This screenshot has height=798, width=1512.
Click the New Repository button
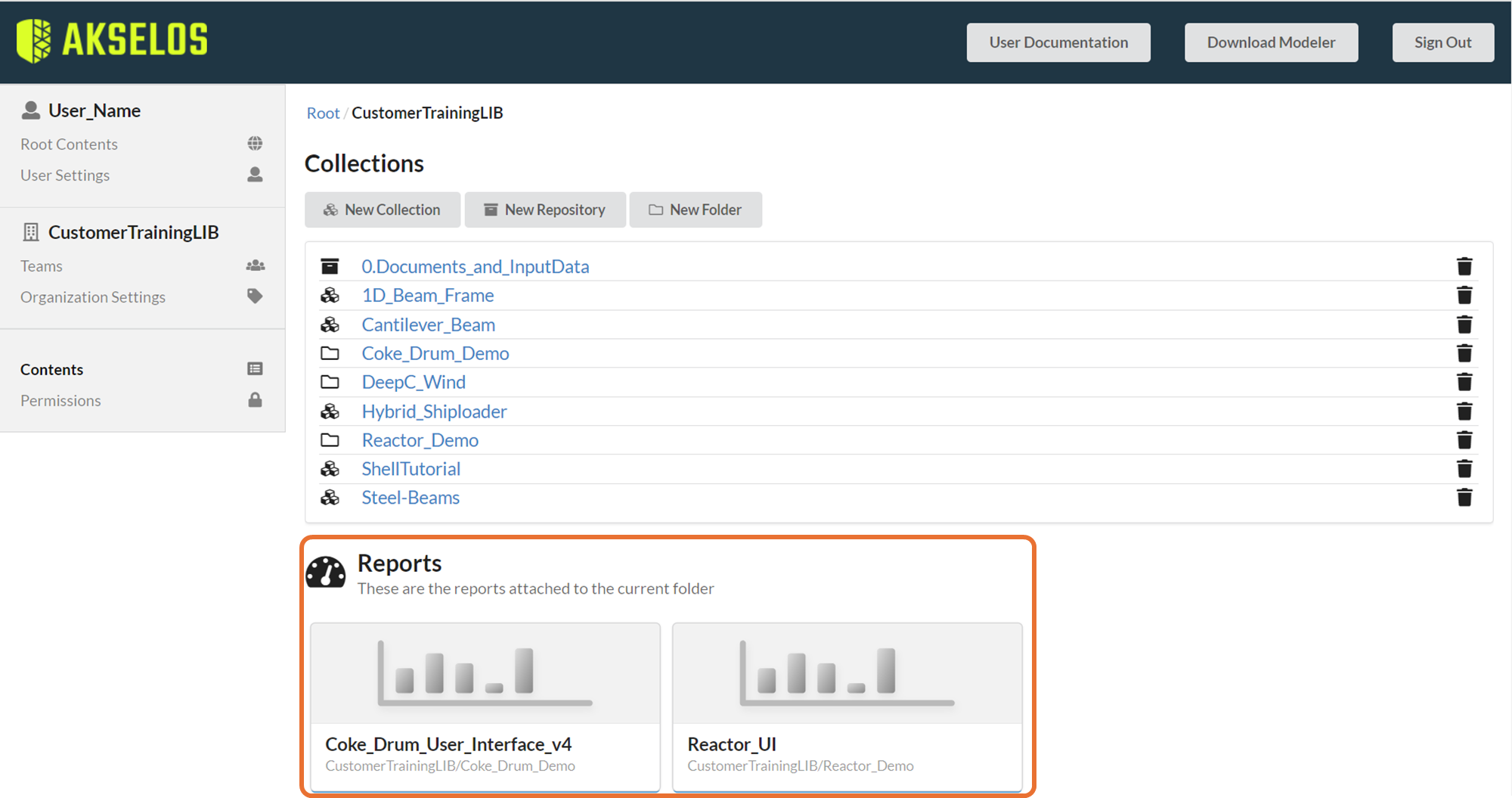pyautogui.click(x=545, y=210)
